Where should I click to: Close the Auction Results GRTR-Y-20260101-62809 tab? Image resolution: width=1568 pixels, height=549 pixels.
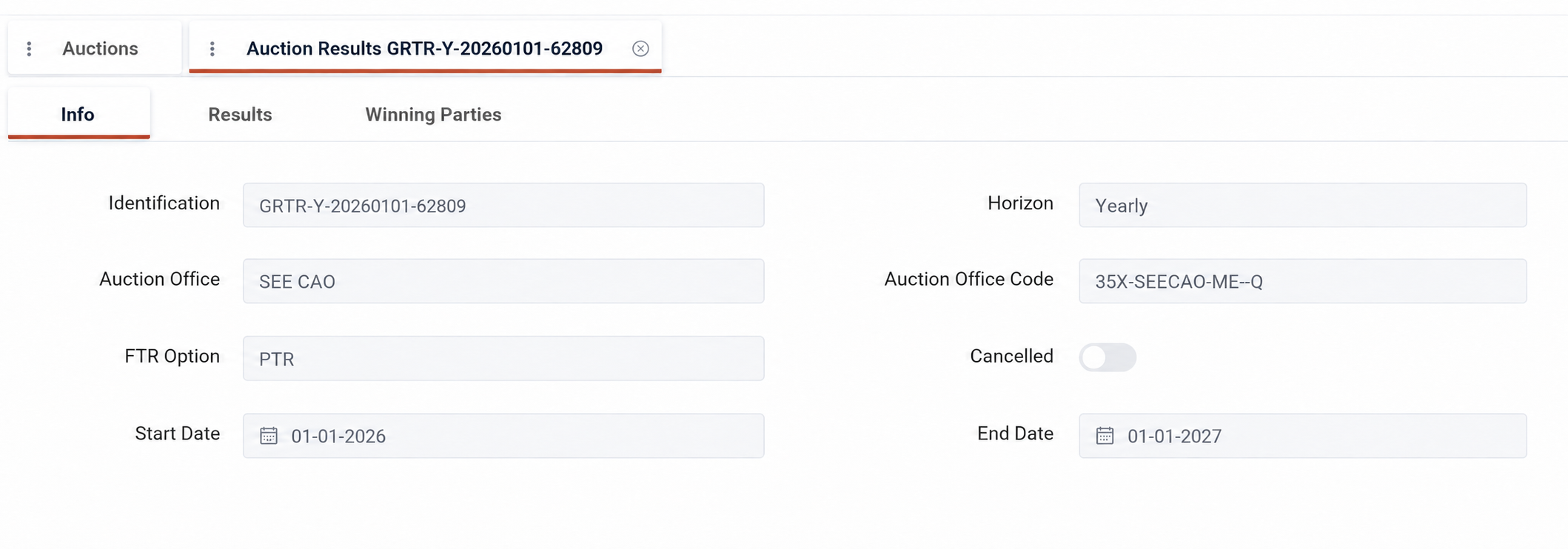pyautogui.click(x=640, y=49)
